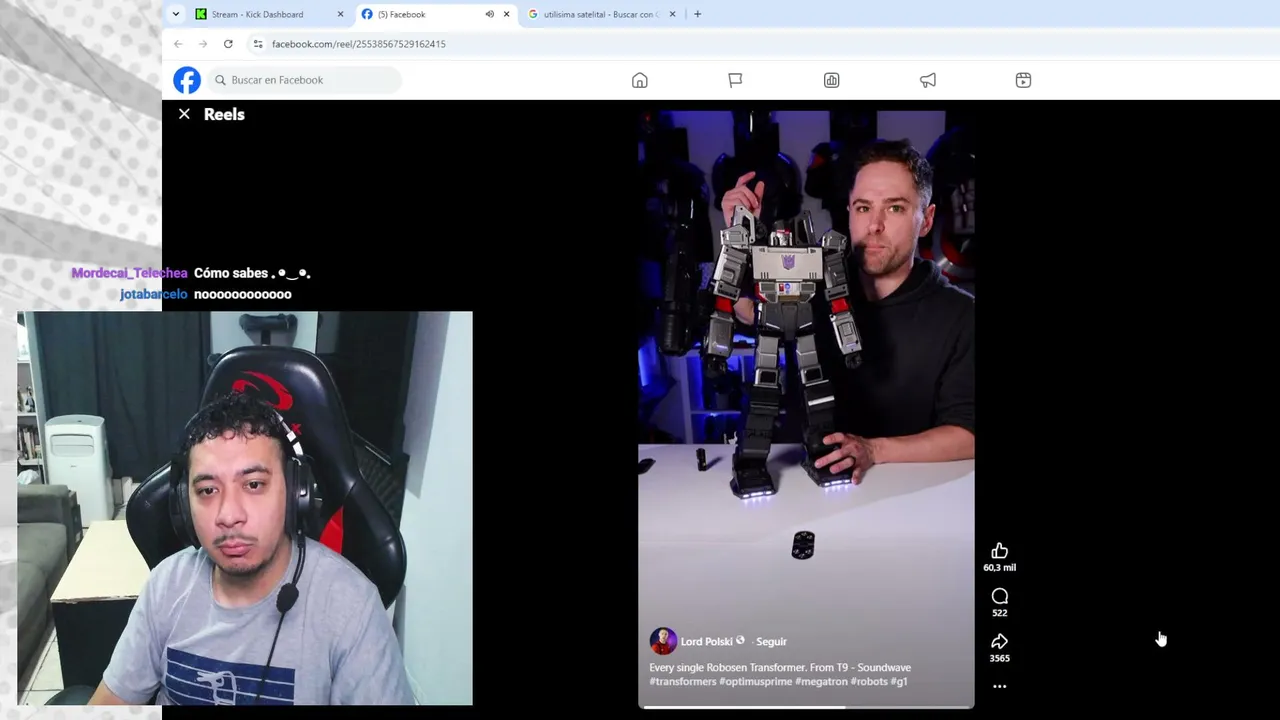
Task: Switch to the Stream - Kick Dashboard tab
Action: coord(270,14)
